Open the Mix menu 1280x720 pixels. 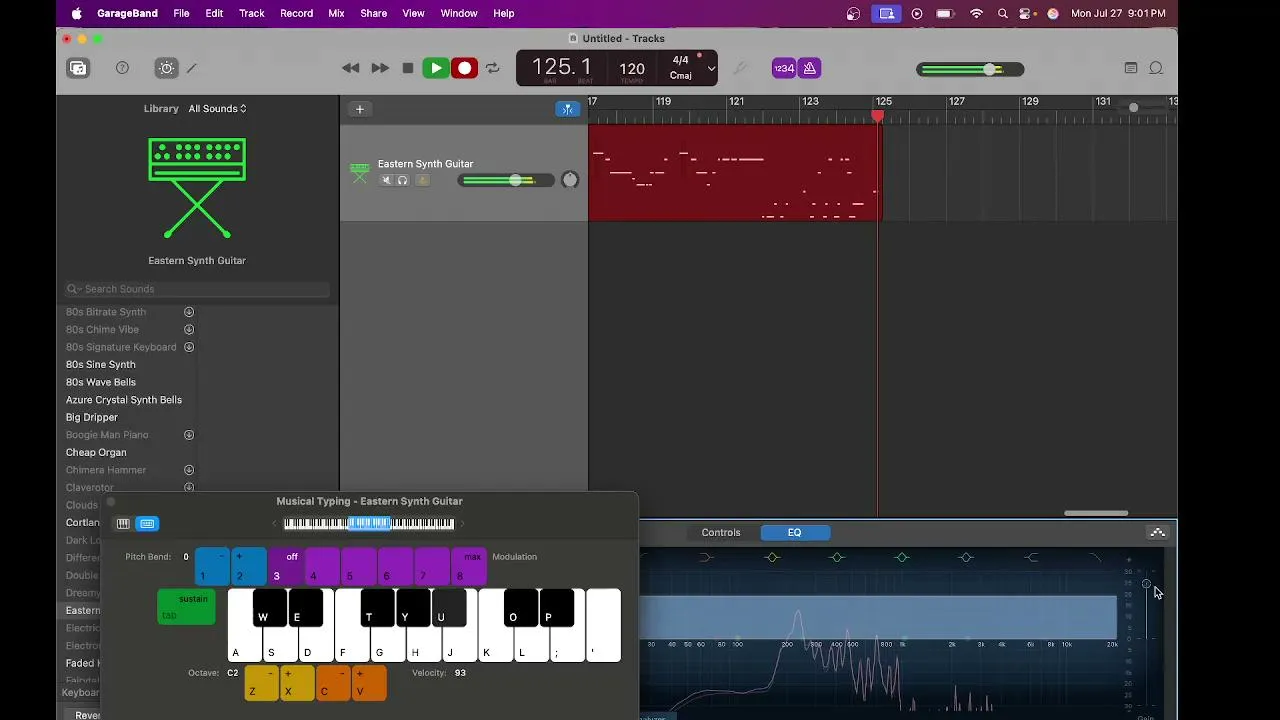[336, 13]
